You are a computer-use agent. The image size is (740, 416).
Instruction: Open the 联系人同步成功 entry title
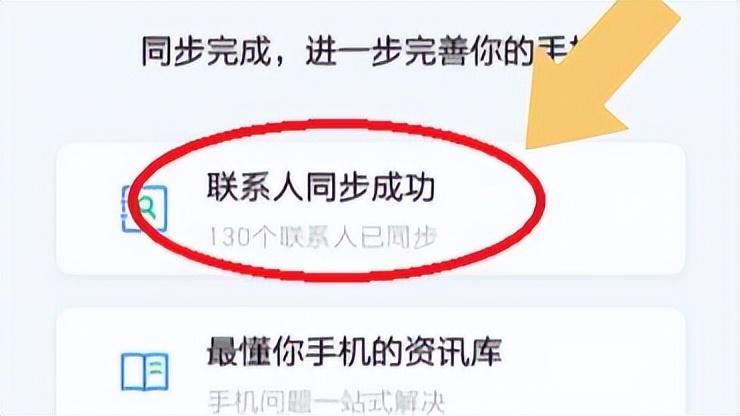point(320,187)
